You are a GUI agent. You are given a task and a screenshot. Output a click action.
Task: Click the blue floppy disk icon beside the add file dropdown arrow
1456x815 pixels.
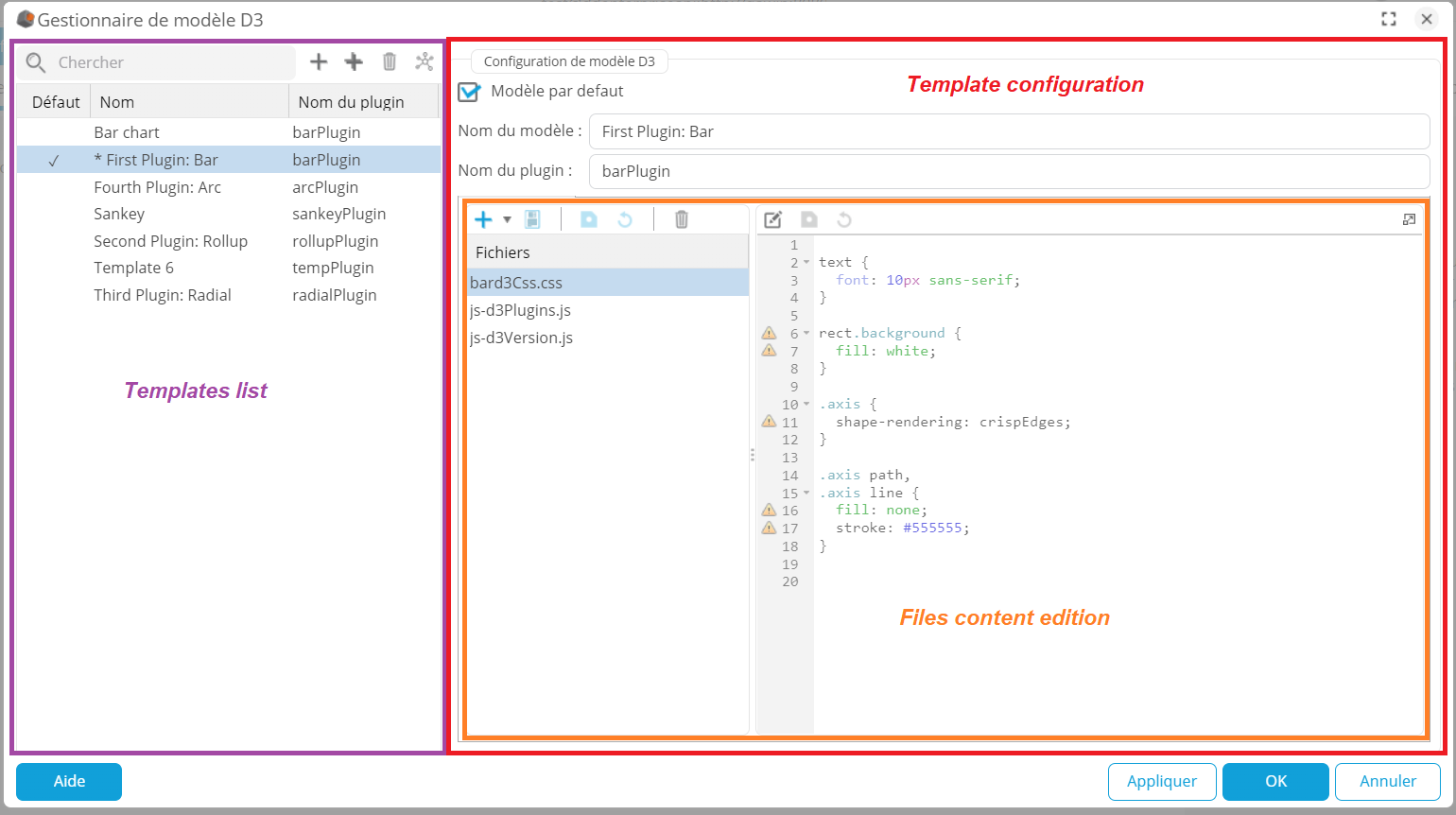532,219
